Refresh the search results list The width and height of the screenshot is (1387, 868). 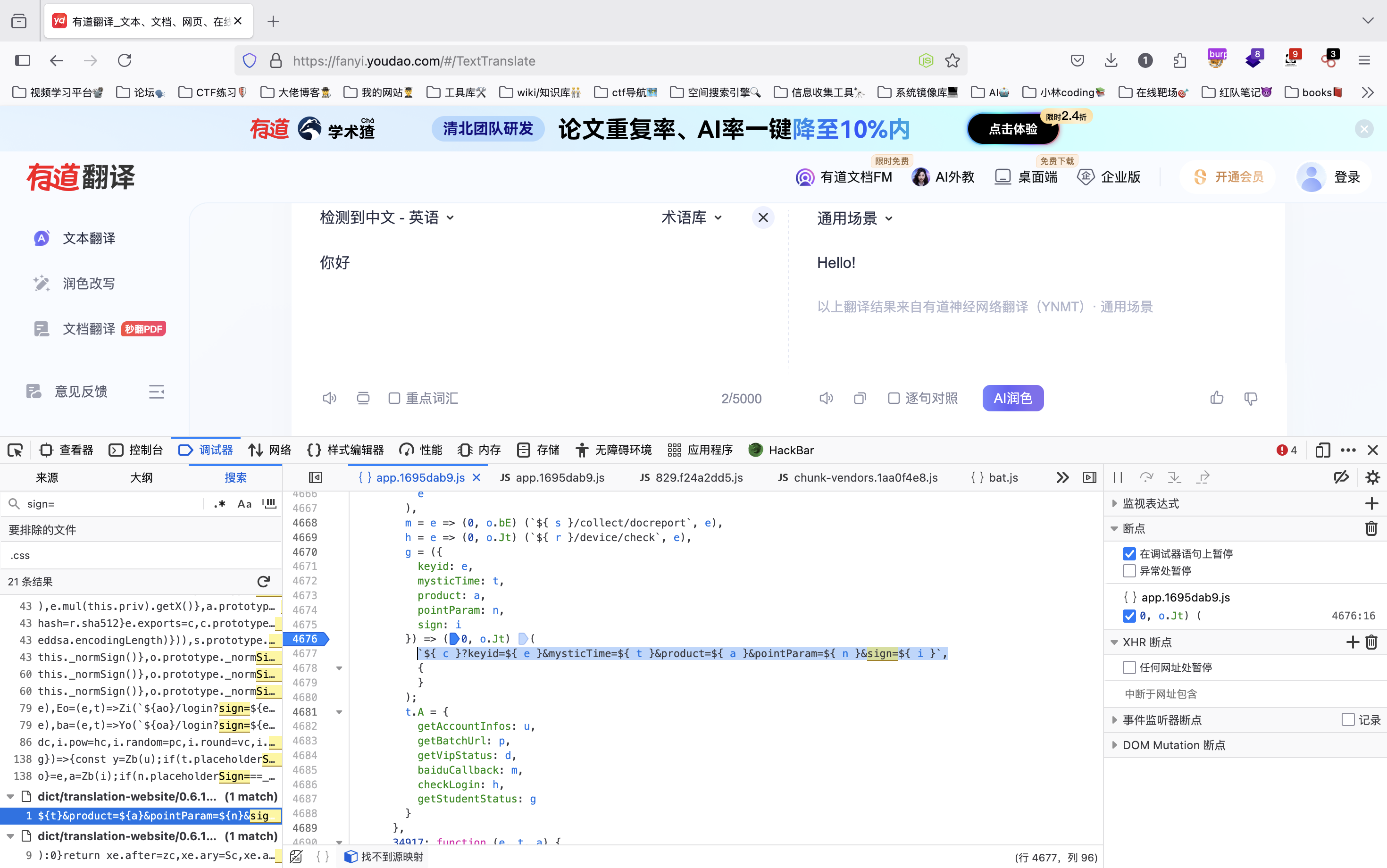point(264,581)
